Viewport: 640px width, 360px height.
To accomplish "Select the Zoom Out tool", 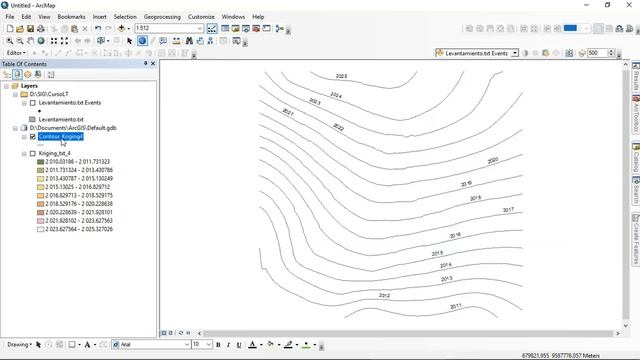I will pyautogui.click(x=20, y=41).
